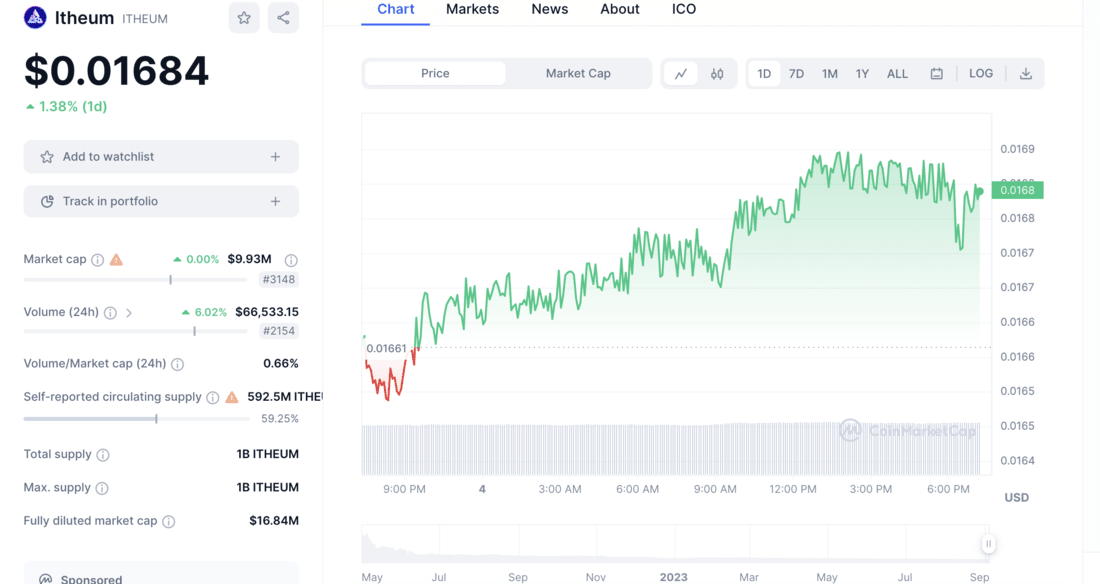Select Price chart toggle
The image size is (1100, 584).
[x=435, y=74]
